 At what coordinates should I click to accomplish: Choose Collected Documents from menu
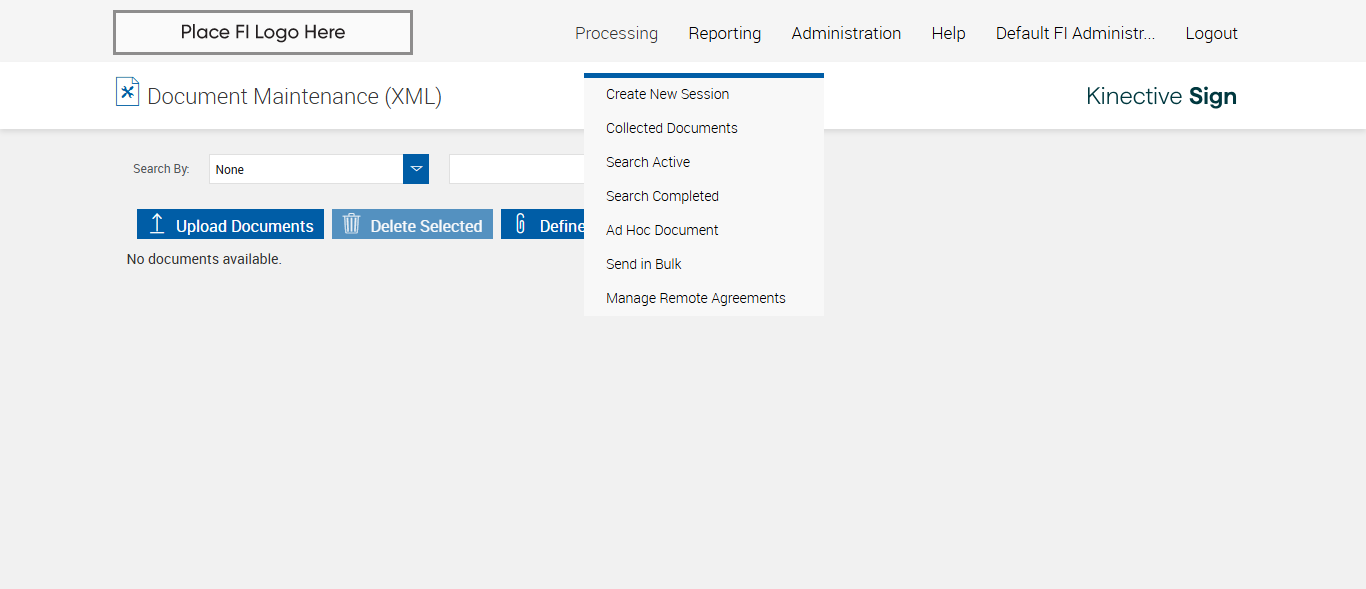pyautogui.click(x=671, y=128)
